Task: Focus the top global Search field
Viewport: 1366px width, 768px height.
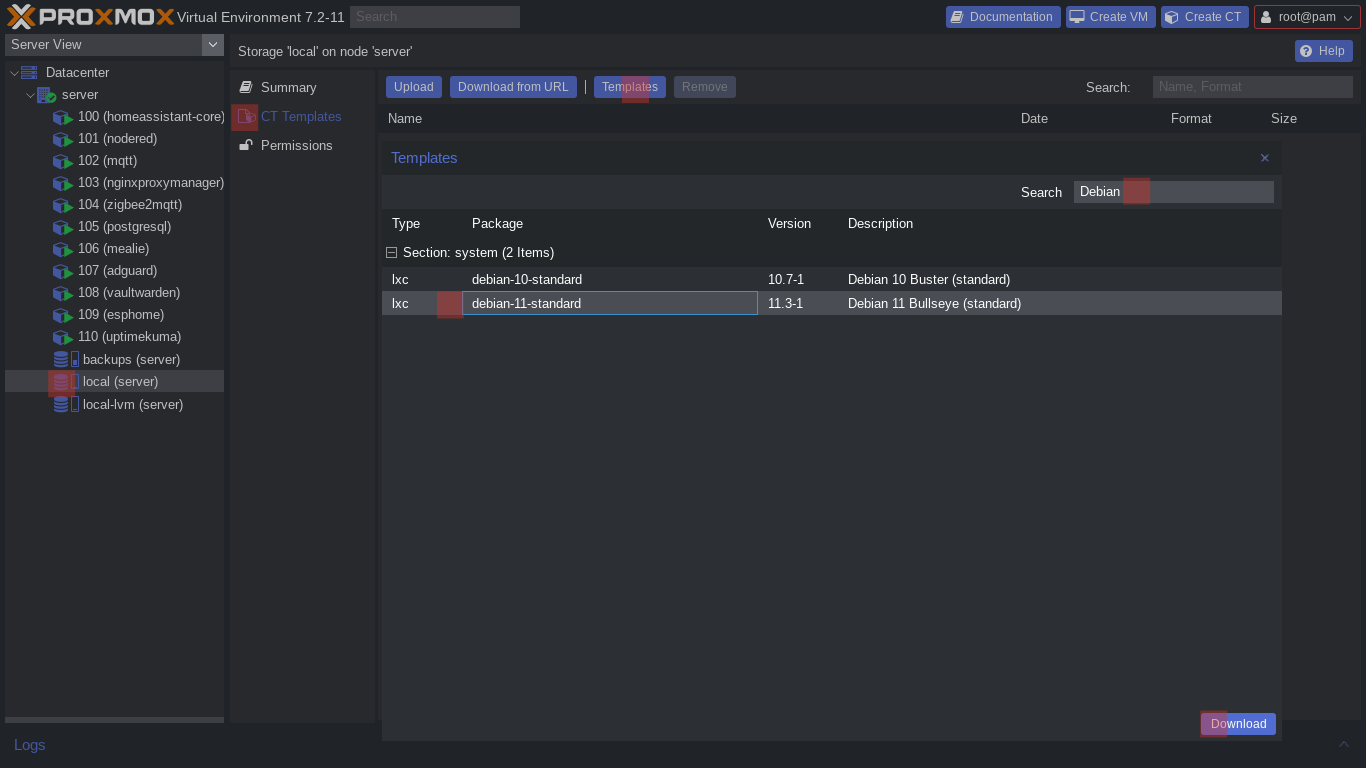Action: click(435, 16)
